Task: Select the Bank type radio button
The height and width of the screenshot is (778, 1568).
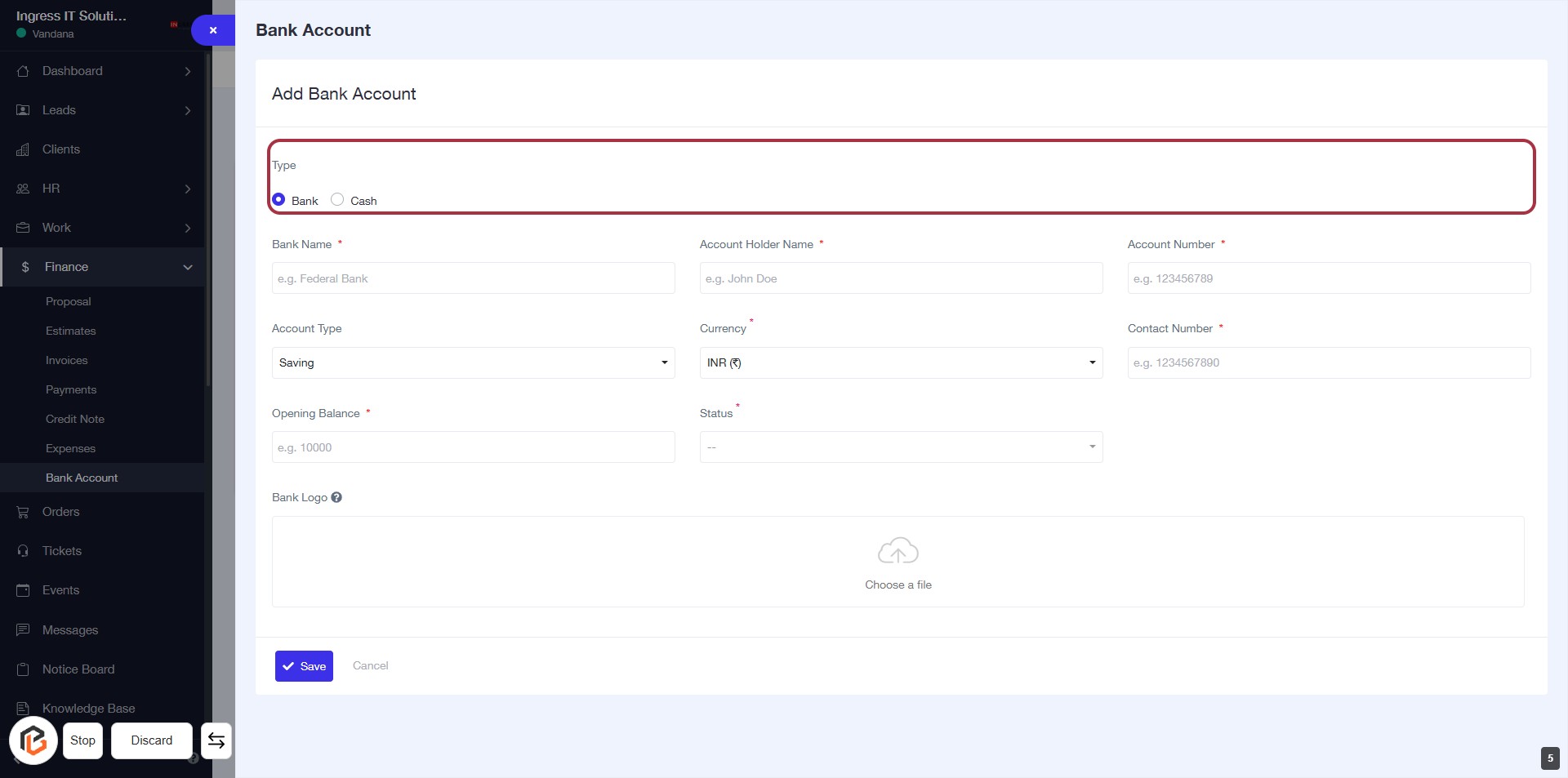Action: point(278,200)
